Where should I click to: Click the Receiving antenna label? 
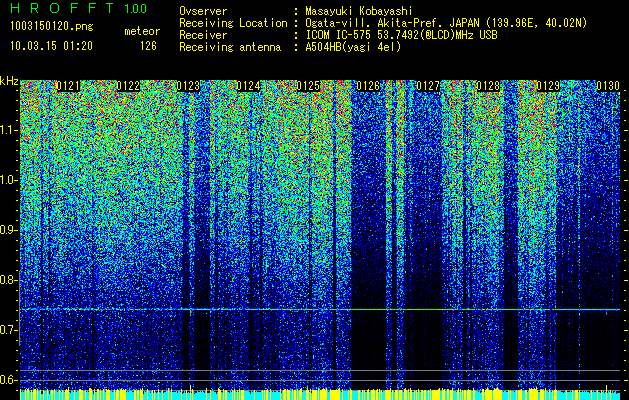tap(230, 47)
